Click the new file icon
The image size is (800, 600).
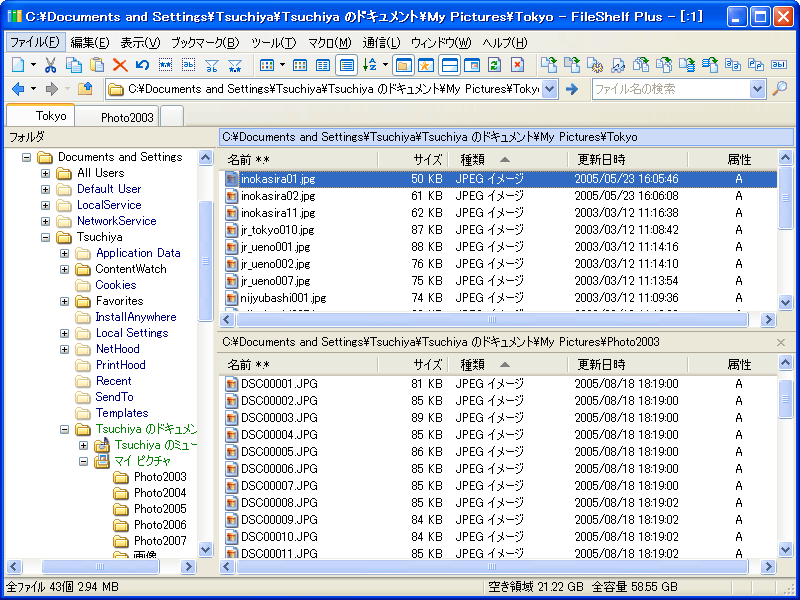pyautogui.click(x=18, y=65)
